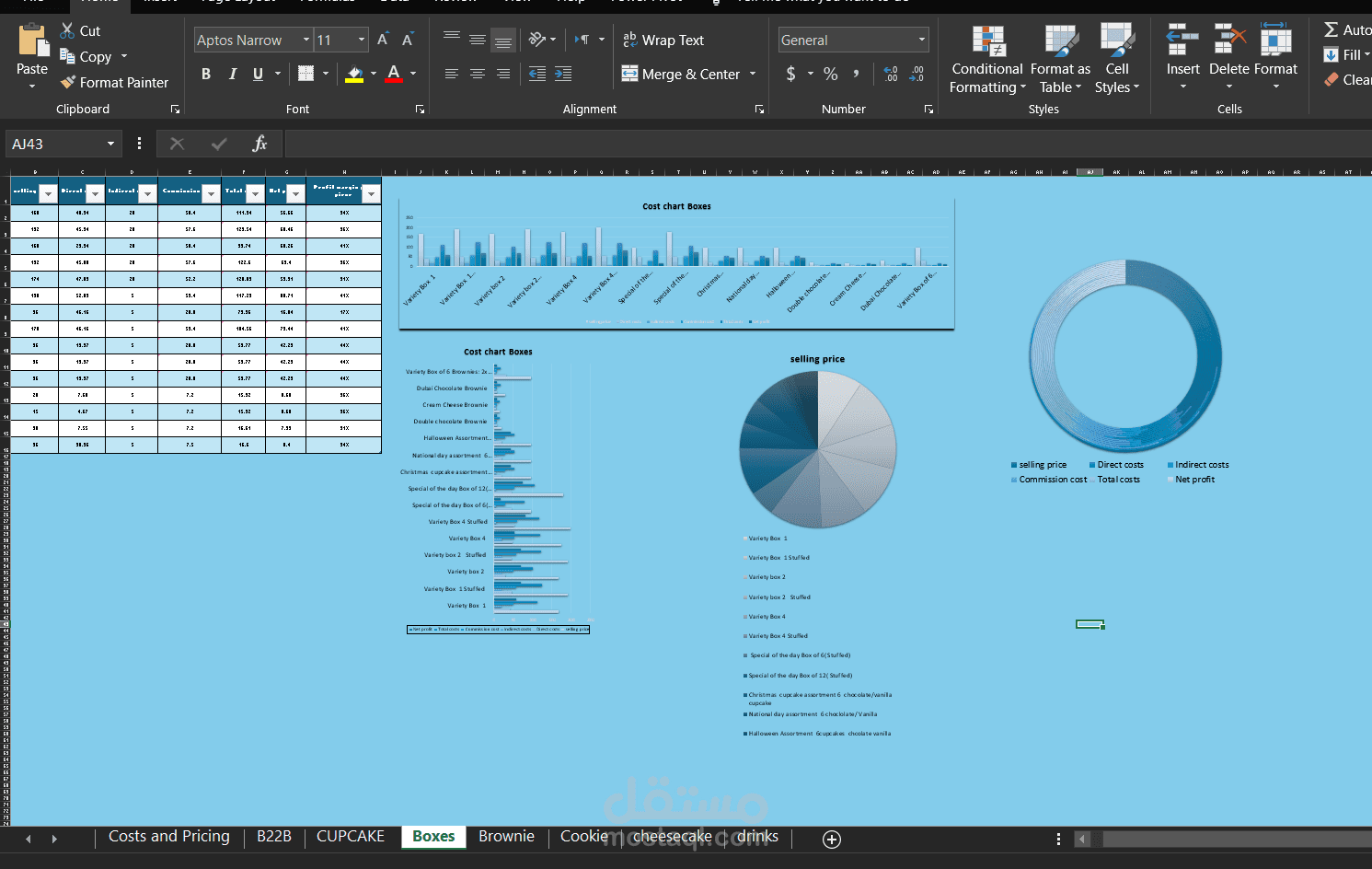Image resolution: width=1372 pixels, height=869 pixels.
Task: Apply Comma Style number format
Action: pyautogui.click(x=856, y=74)
